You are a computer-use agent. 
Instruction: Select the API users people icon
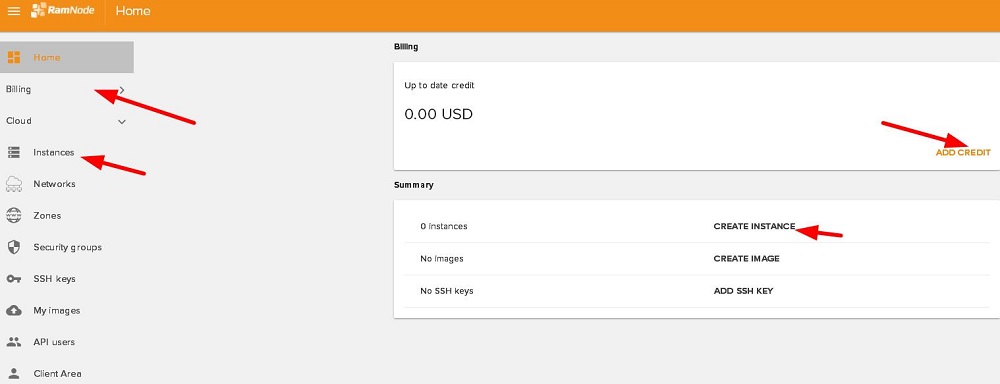(x=13, y=342)
